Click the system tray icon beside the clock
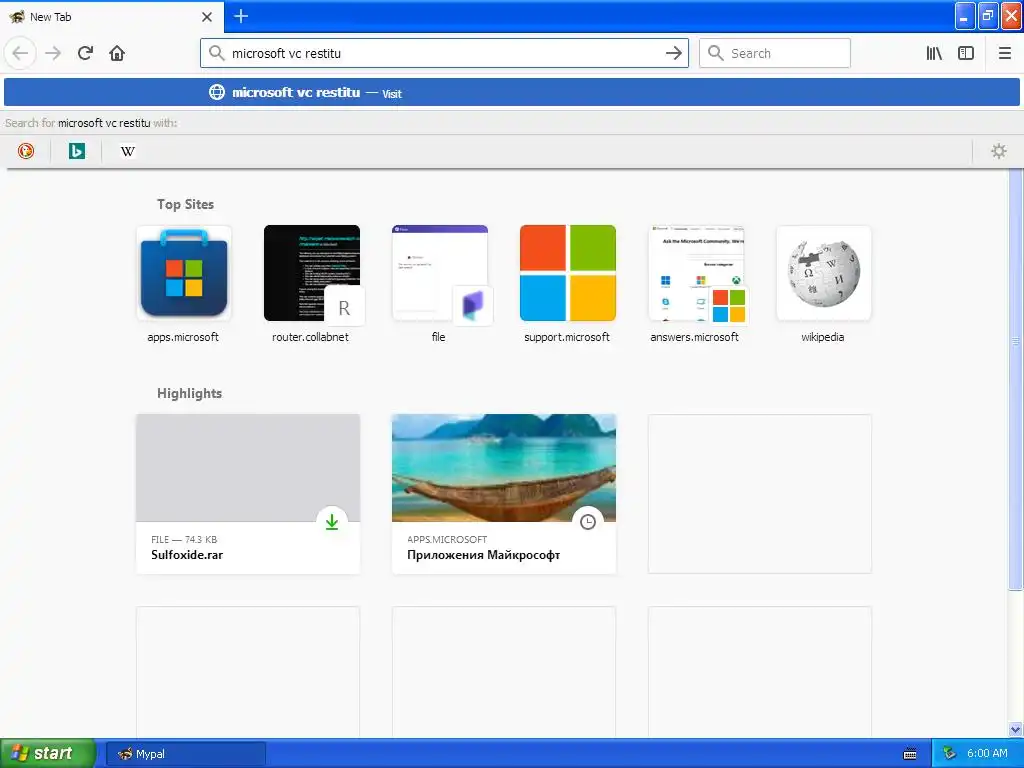Viewport: 1024px width, 768px height. (949, 753)
